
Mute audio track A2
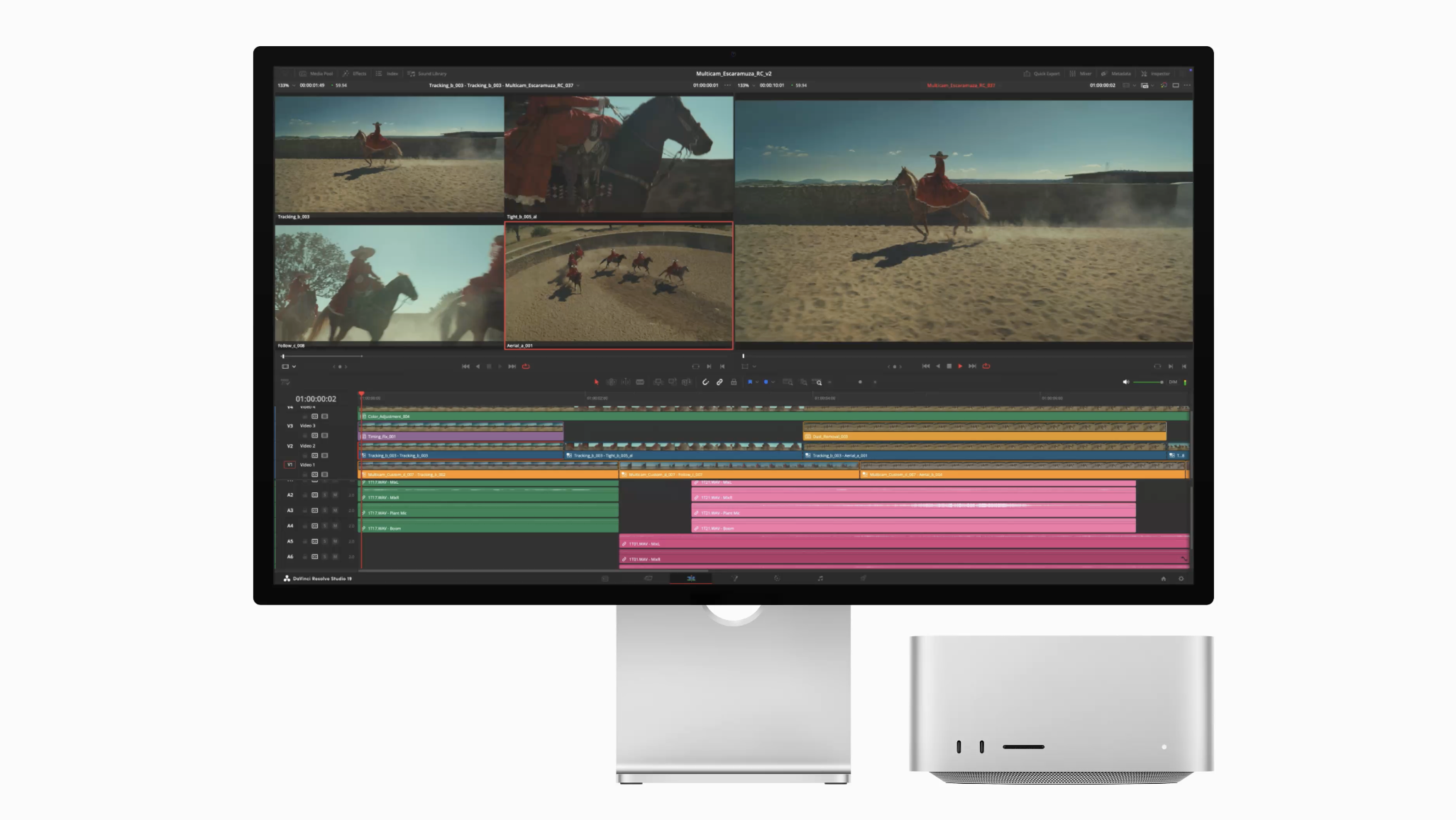[x=335, y=495]
